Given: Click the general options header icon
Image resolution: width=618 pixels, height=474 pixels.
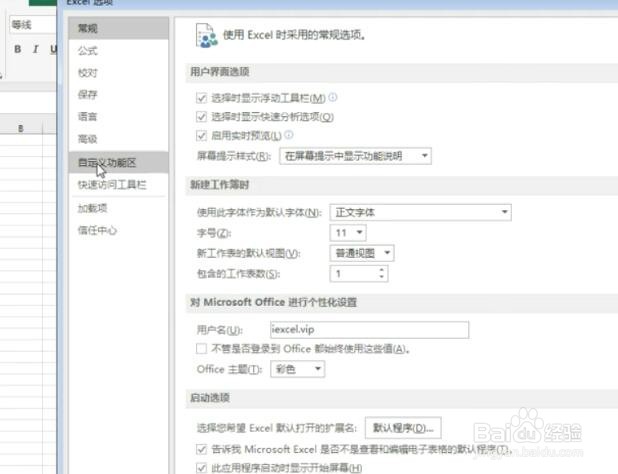Looking at the screenshot, I should 207,35.
